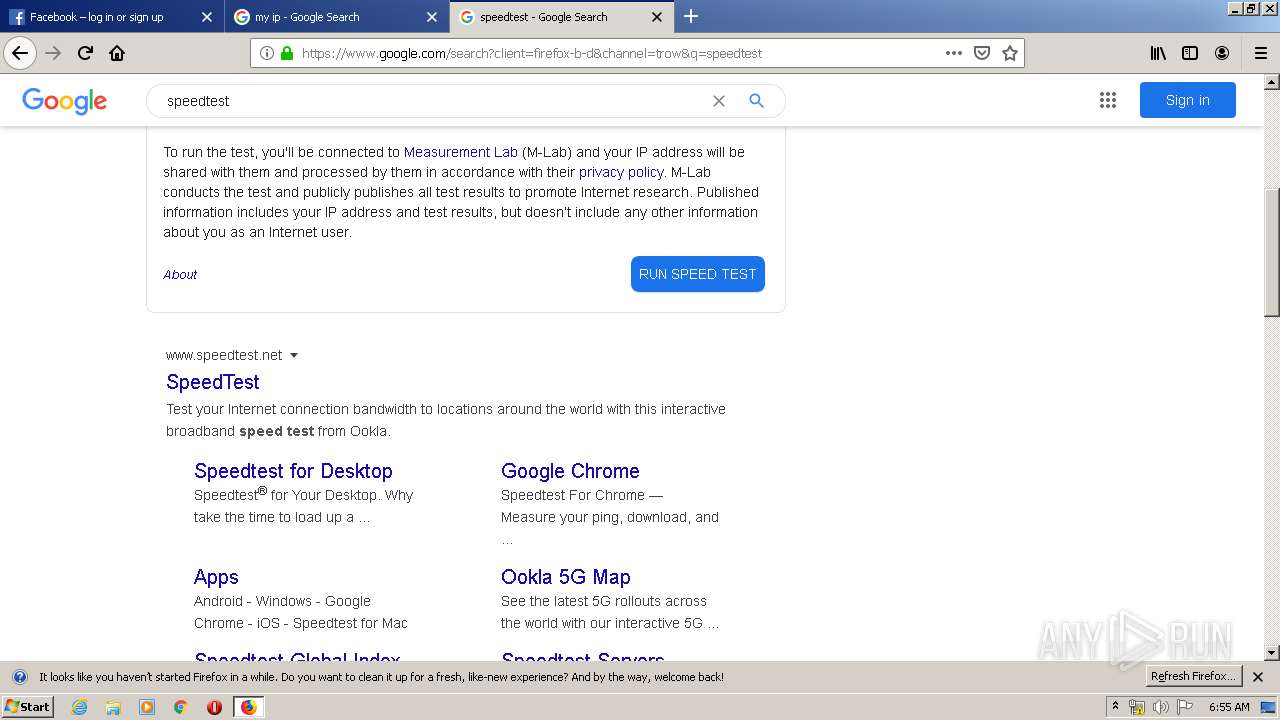Click the 6:55 AM taskbar clock
1280x720 pixels.
(x=1229, y=707)
